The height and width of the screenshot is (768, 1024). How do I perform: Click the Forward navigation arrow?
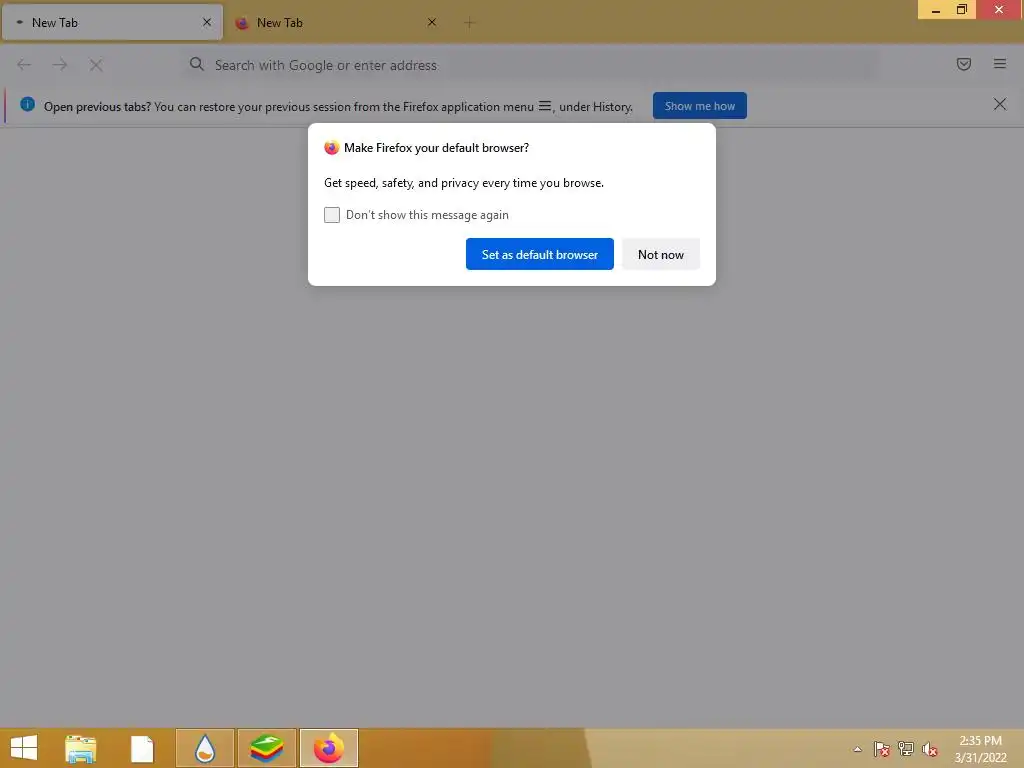pyautogui.click(x=60, y=65)
